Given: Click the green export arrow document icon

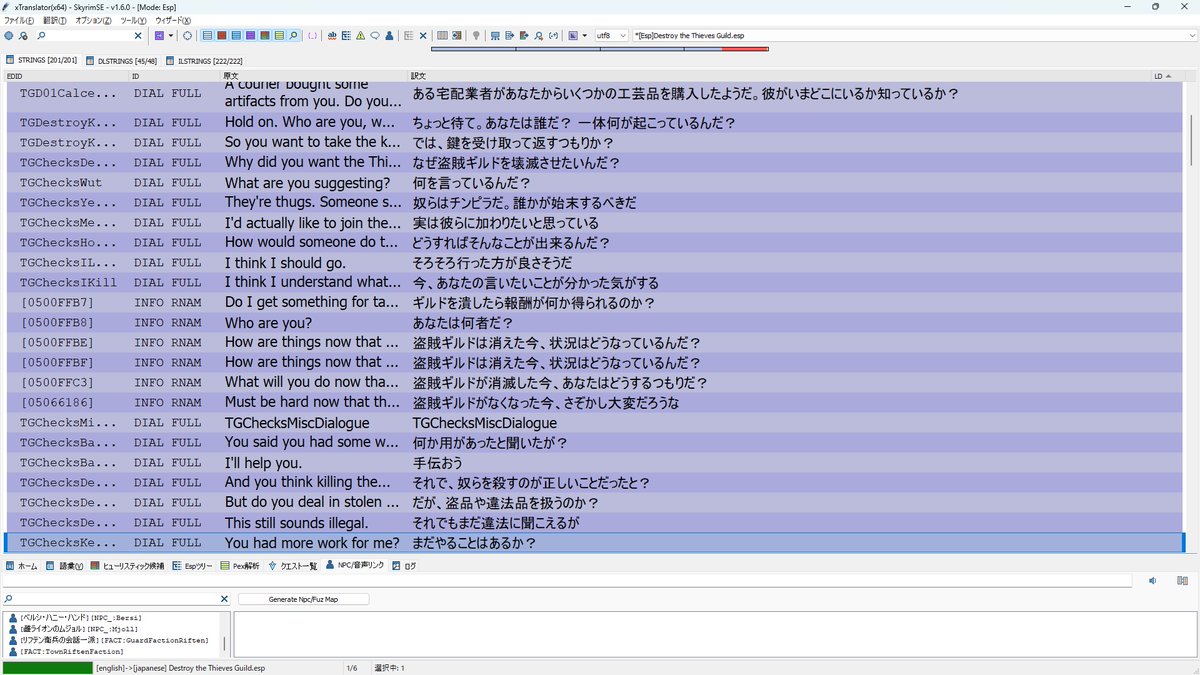Looking at the screenshot, I should point(509,35).
